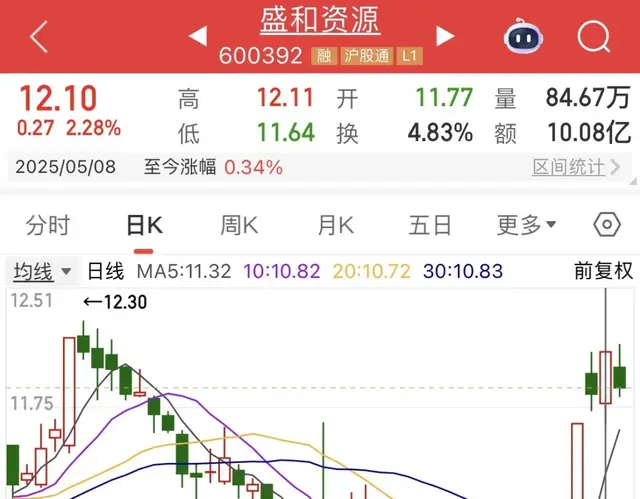
Task: Tap the 11.75 axis label
Action: pyautogui.click(x=32, y=404)
